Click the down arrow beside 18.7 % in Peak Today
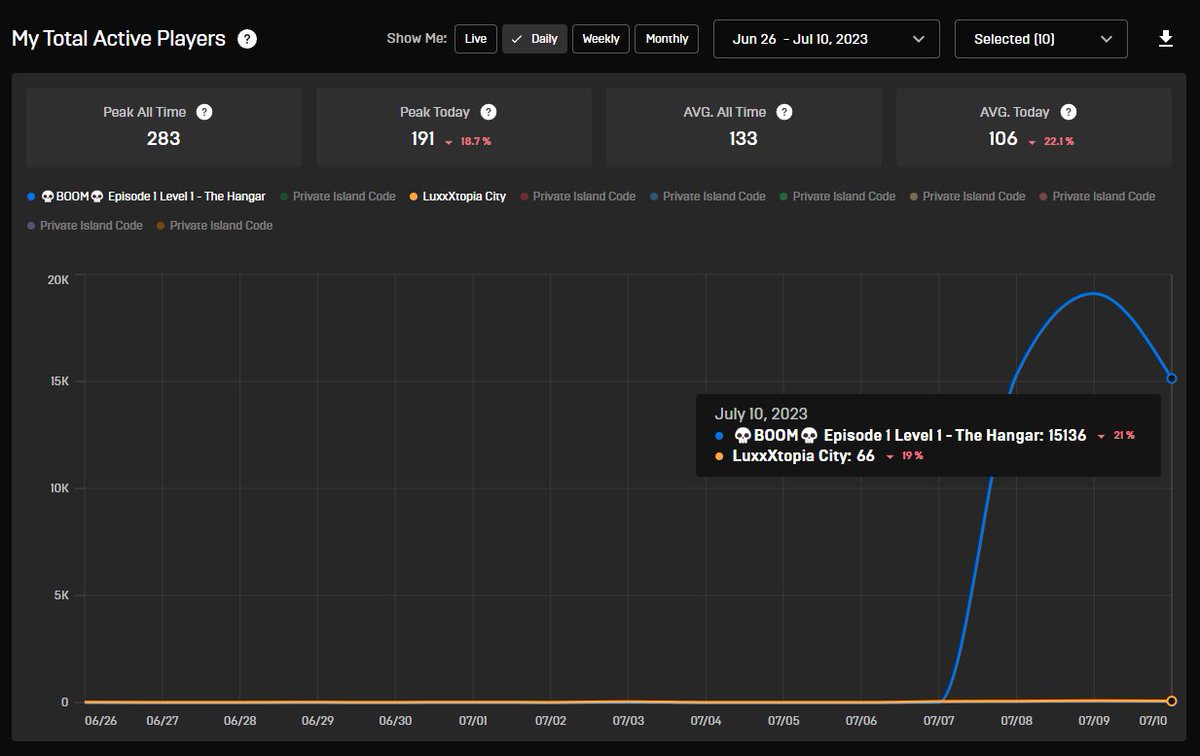 point(449,142)
